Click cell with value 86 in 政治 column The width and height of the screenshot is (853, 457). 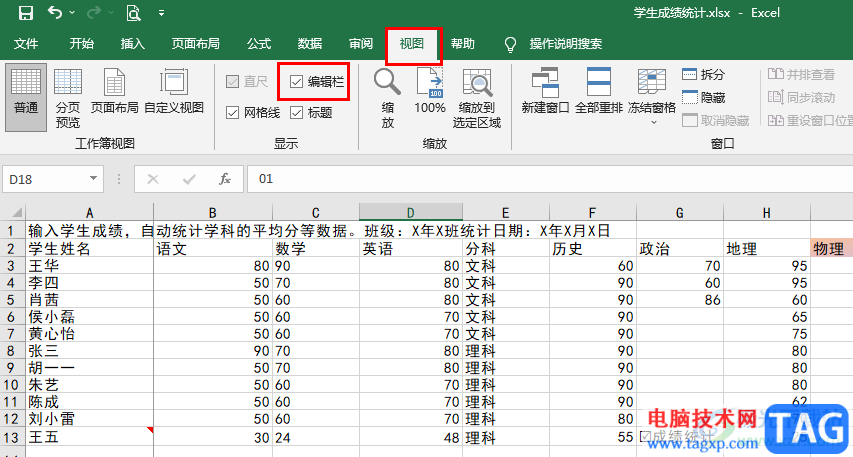(680, 300)
